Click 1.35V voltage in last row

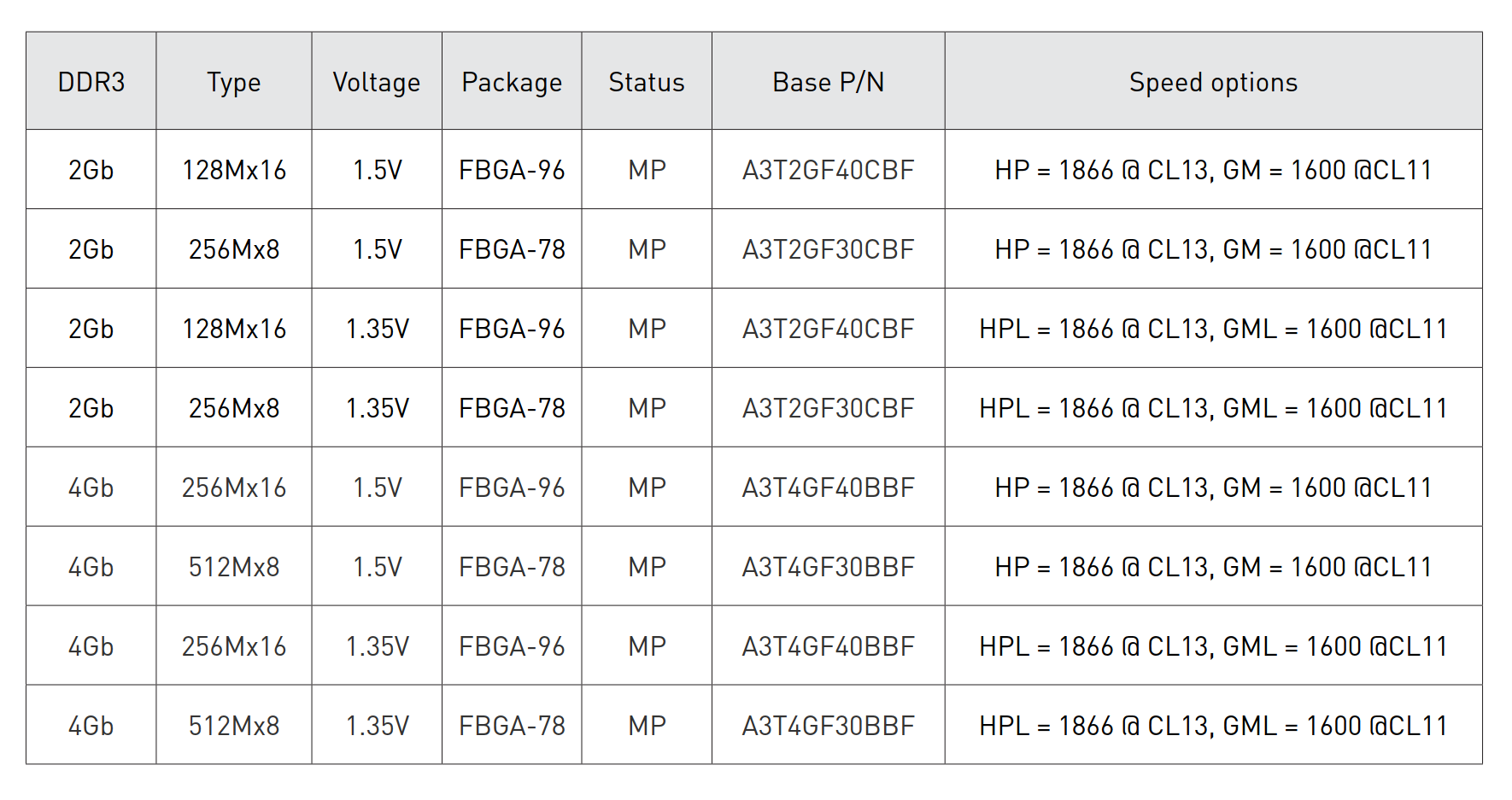click(377, 726)
